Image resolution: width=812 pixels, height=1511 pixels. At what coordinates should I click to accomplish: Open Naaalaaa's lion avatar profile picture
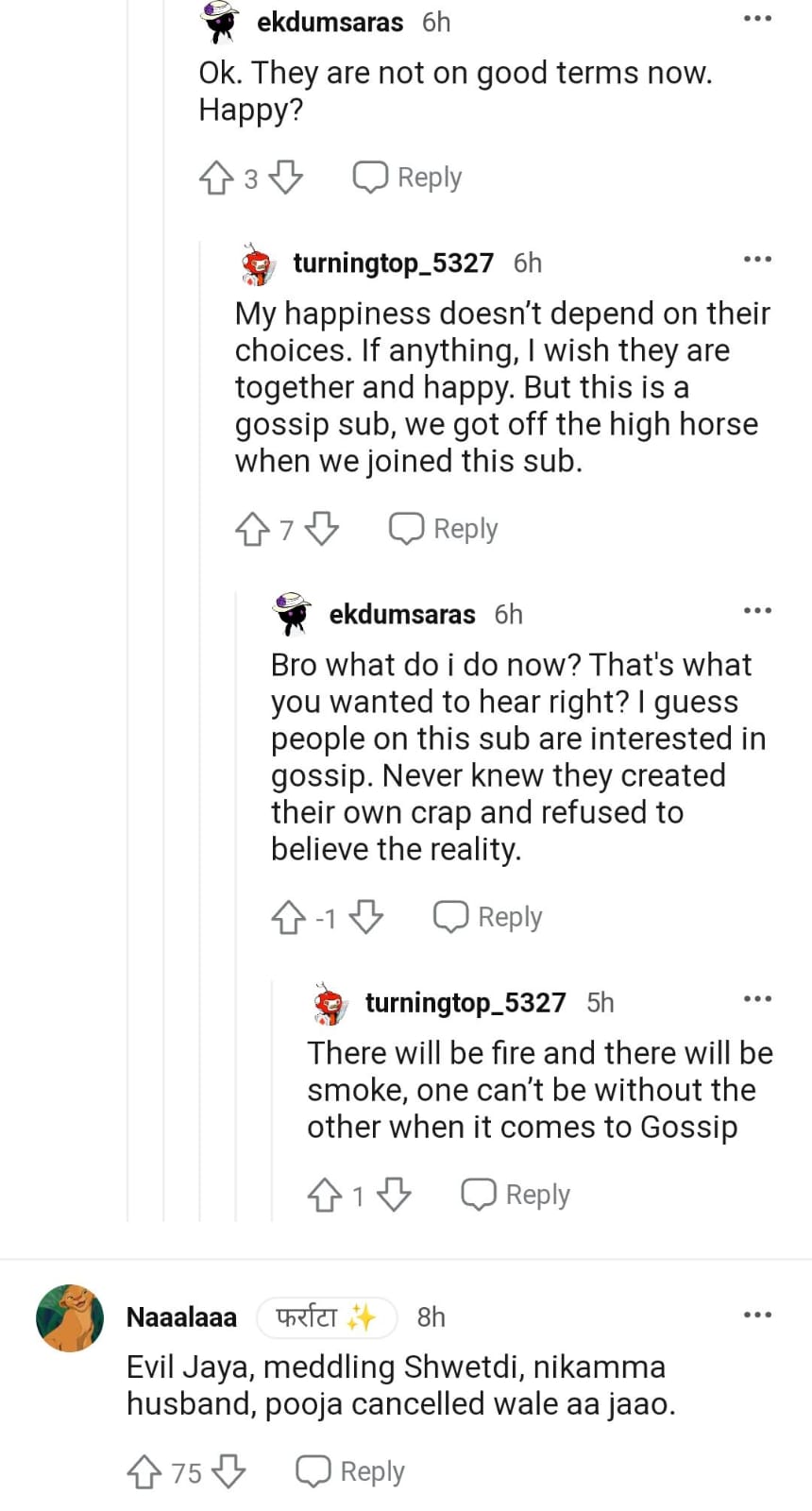70,1317
